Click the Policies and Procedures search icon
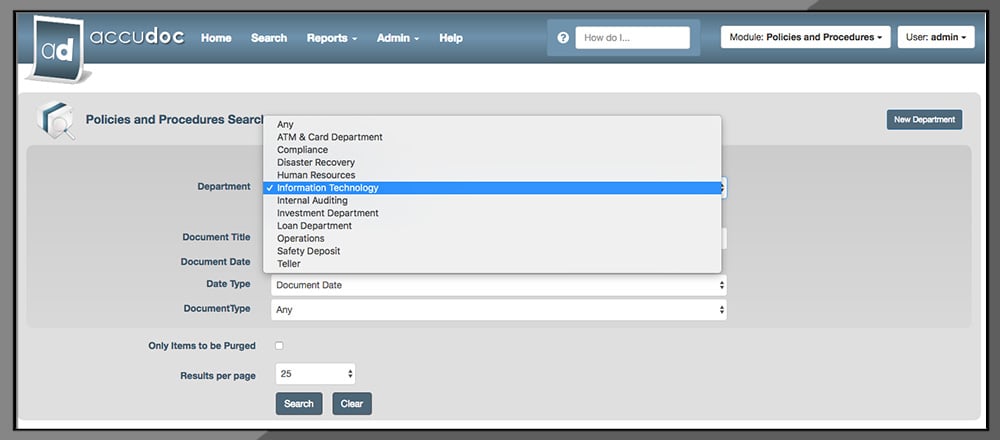 pos(55,121)
